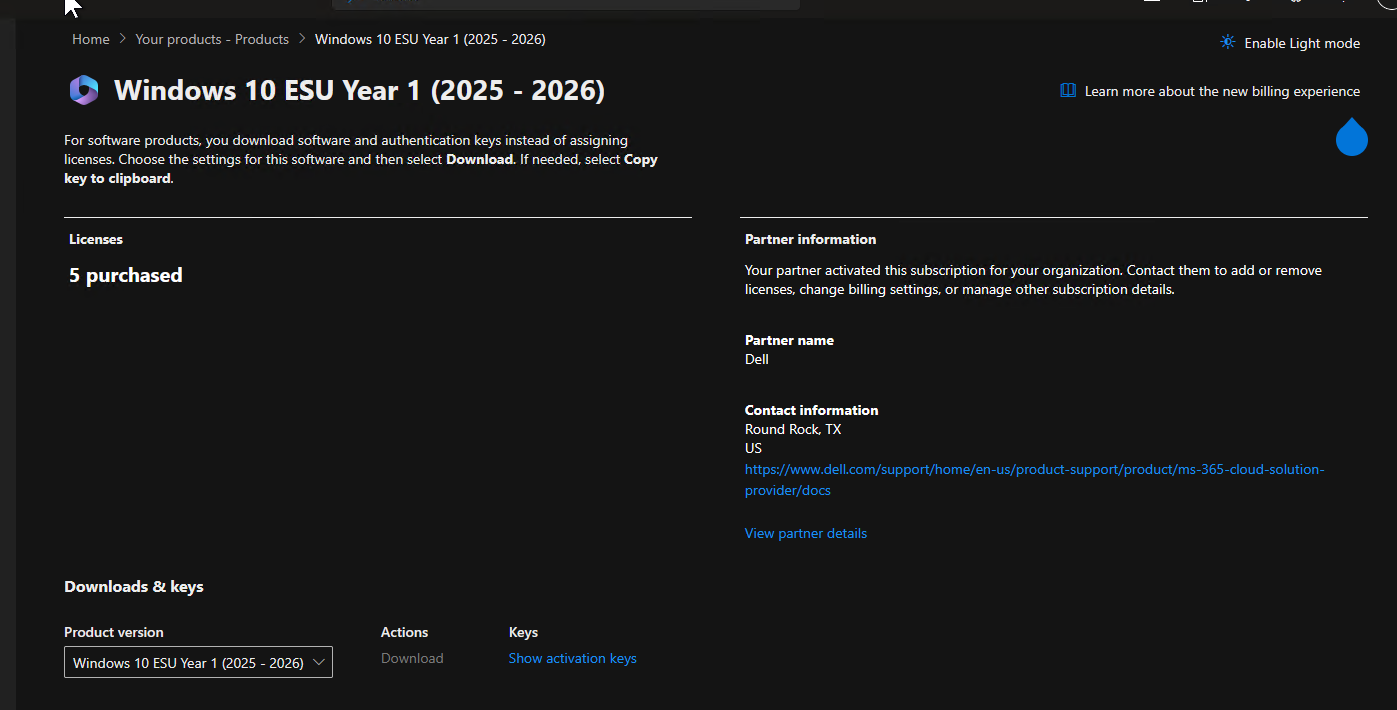The image size is (1397, 710).
Task: Click the Enable Light mode button
Action: point(1290,43)
